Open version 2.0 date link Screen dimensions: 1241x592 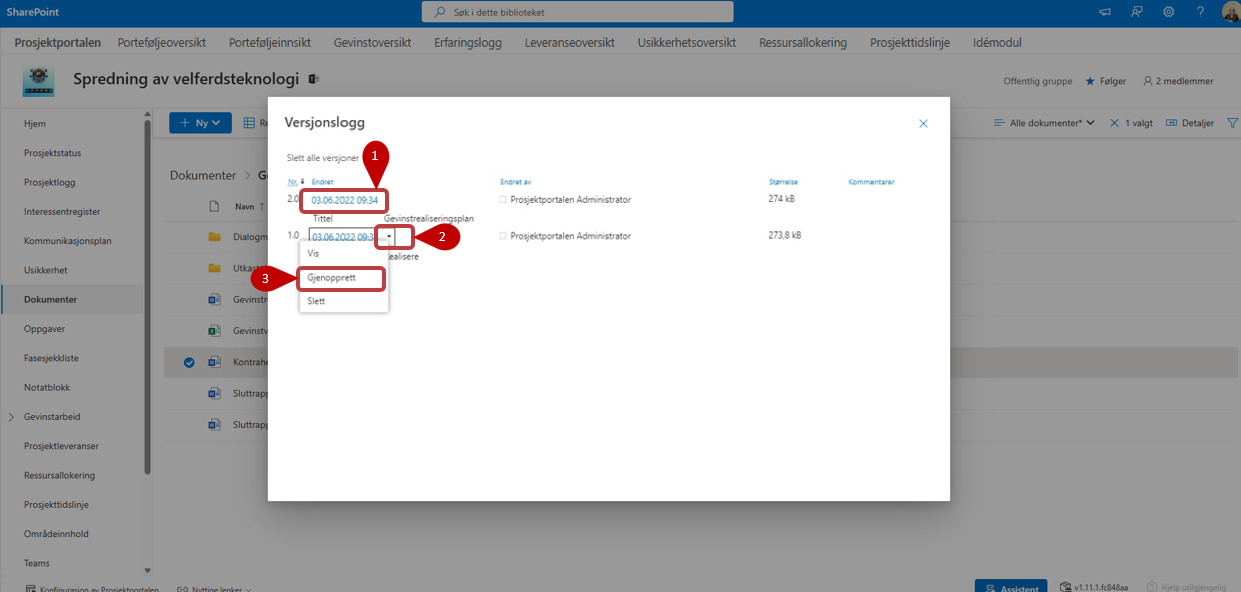(x=344, y=200)
